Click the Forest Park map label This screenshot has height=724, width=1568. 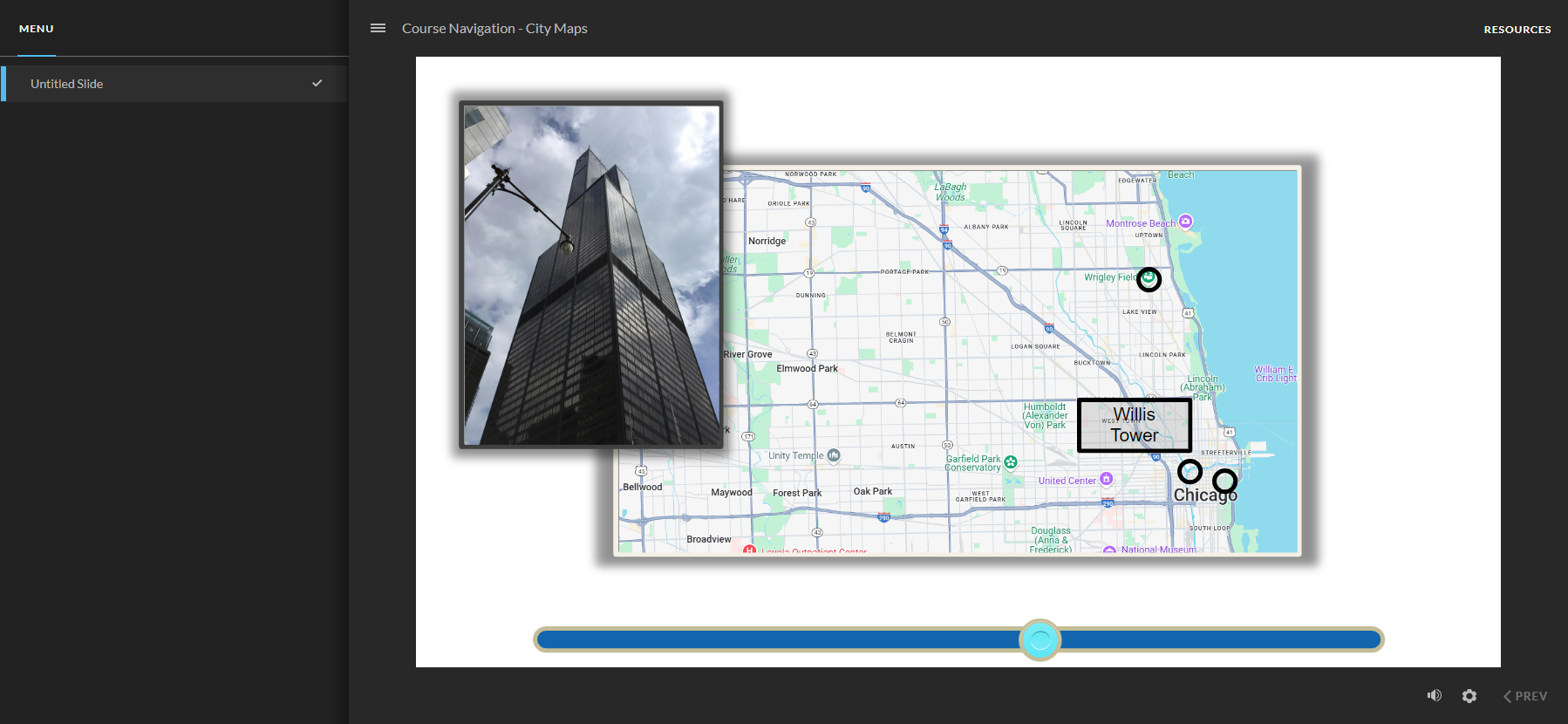point(797,493)
